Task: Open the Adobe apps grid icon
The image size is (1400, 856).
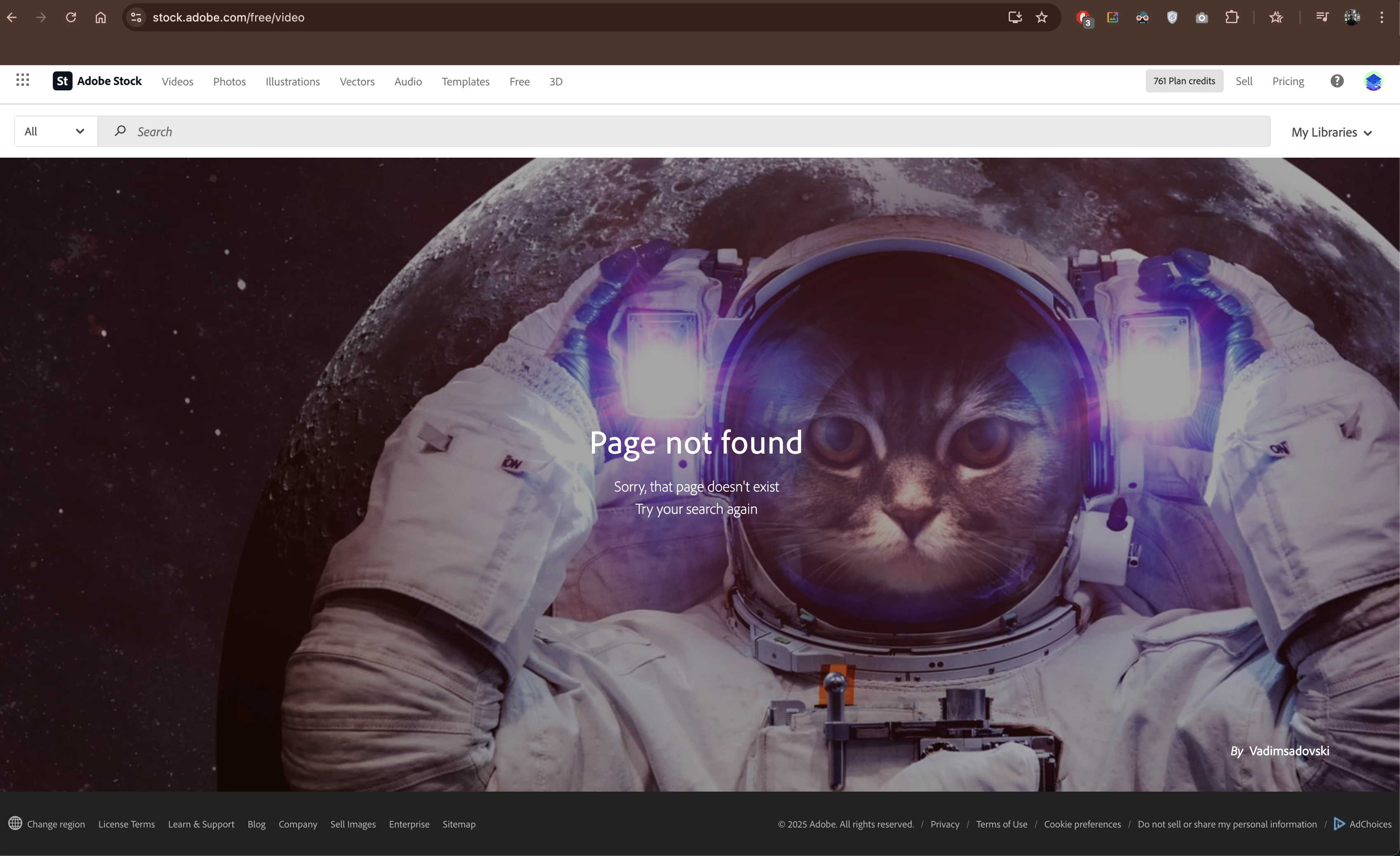Action: click(23, 80)
